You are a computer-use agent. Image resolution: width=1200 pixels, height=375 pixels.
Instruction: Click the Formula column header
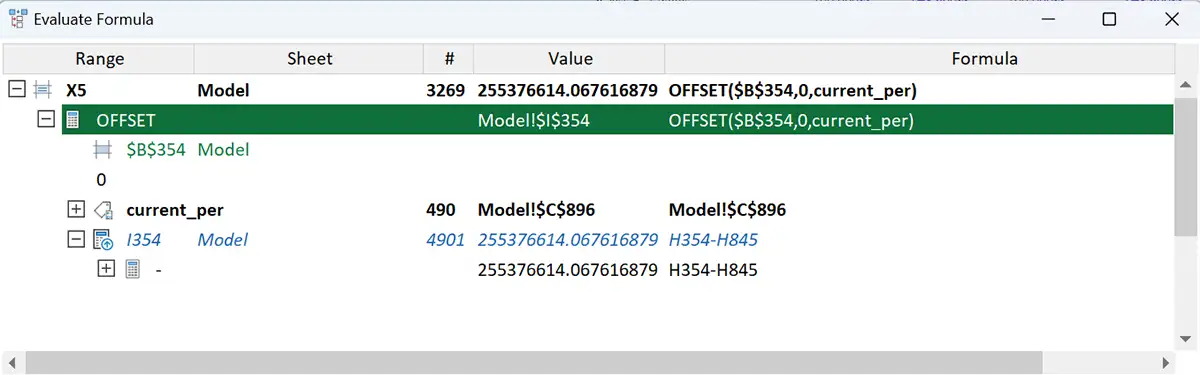984,59
